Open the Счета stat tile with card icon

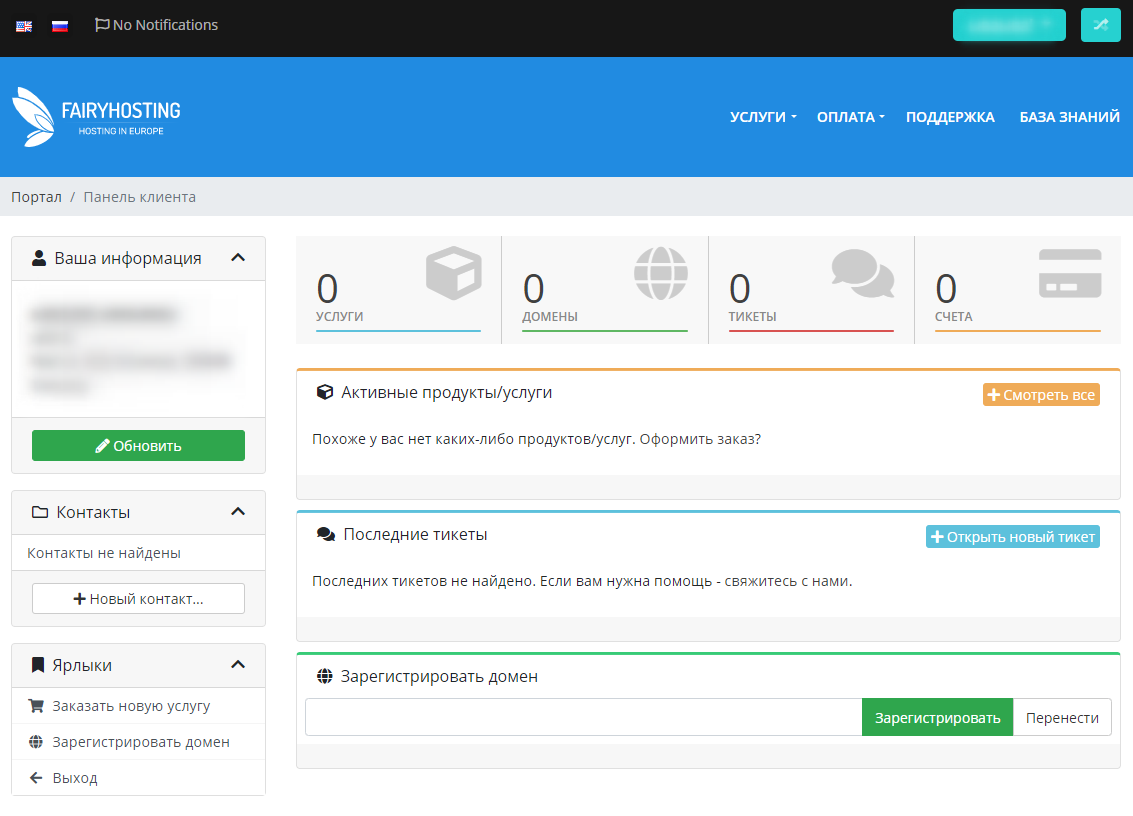pos(1017,290)
